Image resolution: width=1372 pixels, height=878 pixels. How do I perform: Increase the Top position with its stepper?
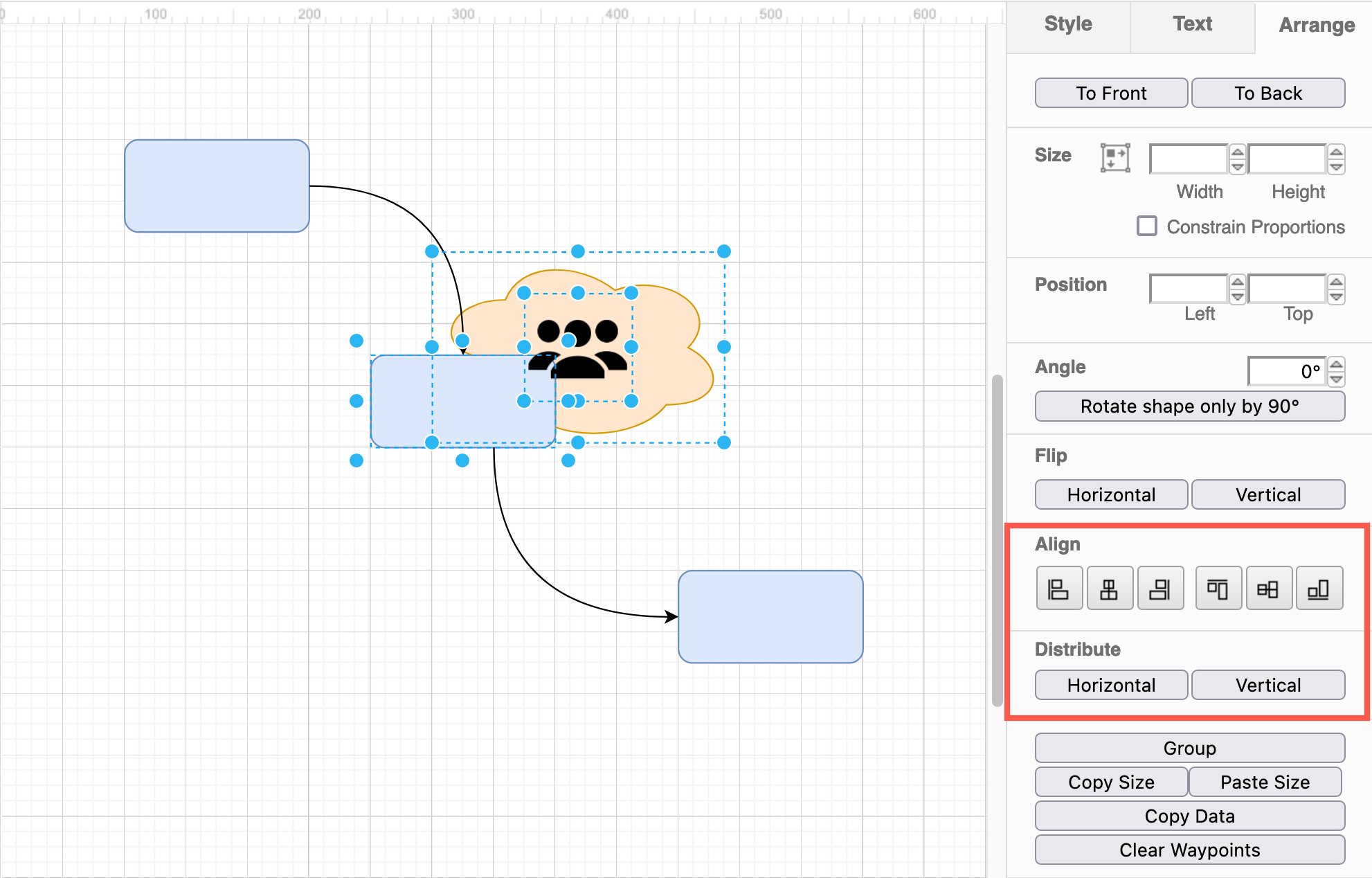[x=1335, y=283]
